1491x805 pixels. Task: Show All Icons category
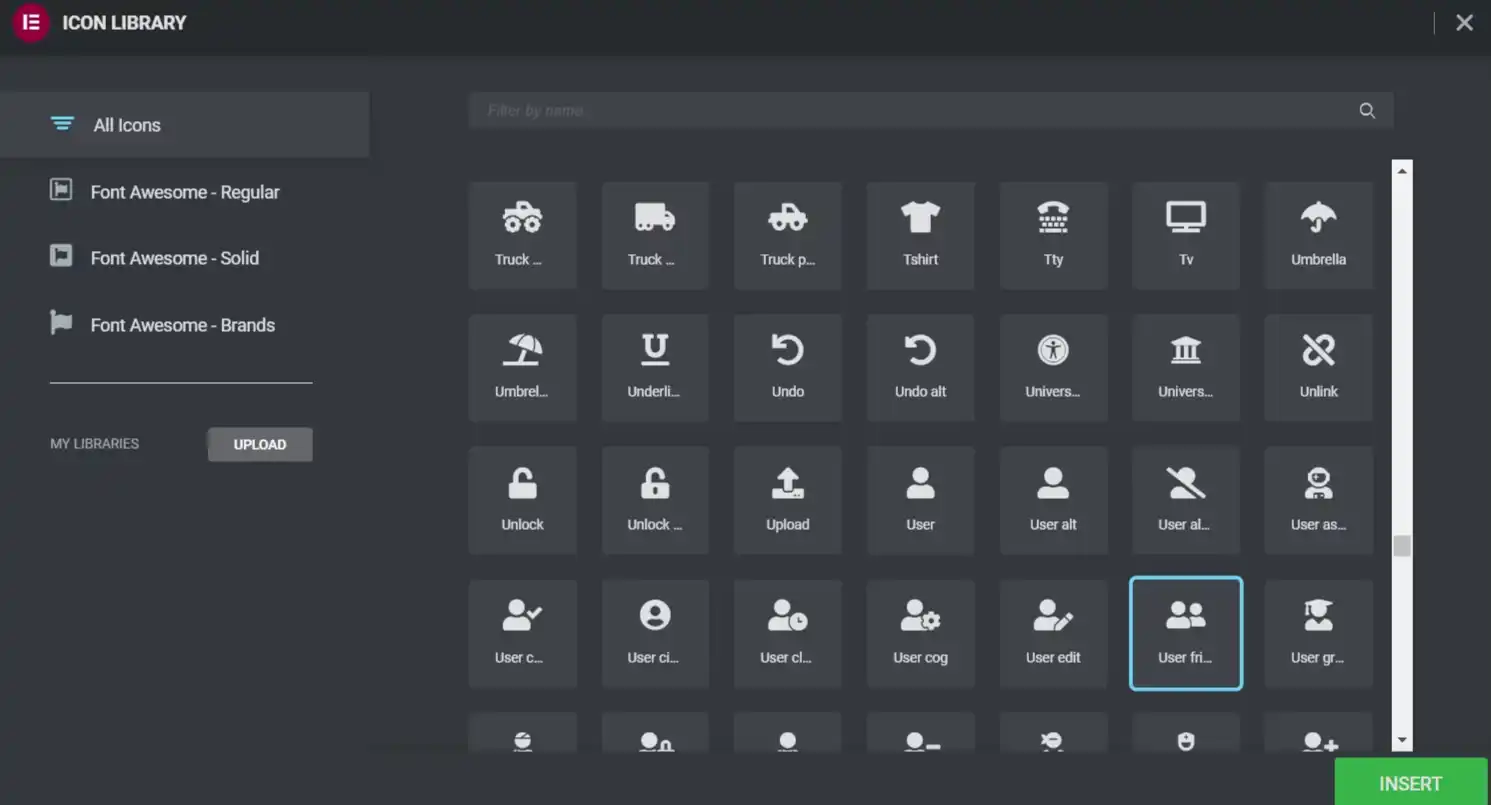click(x=185, y=125)
